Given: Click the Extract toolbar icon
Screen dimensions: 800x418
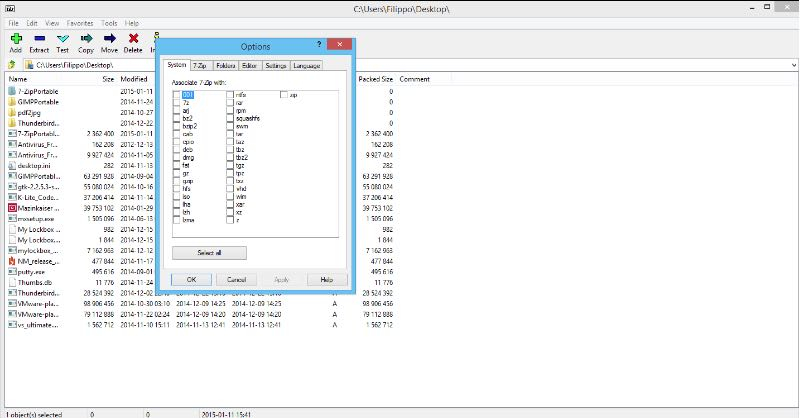Looking at the screenshot, I should tap(39, 38).
